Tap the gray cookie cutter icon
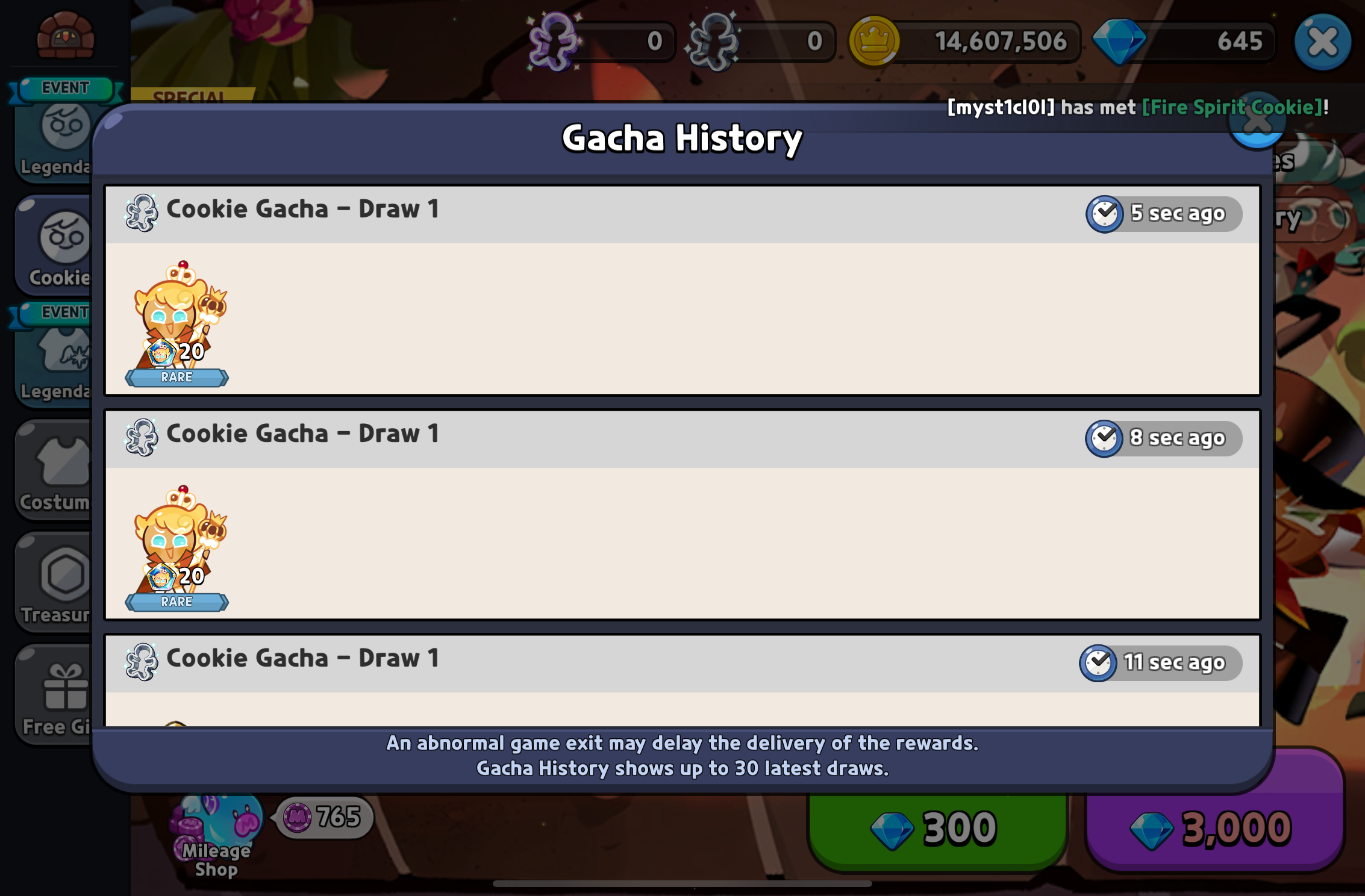1365x896 pixels. tap(714, 42)
